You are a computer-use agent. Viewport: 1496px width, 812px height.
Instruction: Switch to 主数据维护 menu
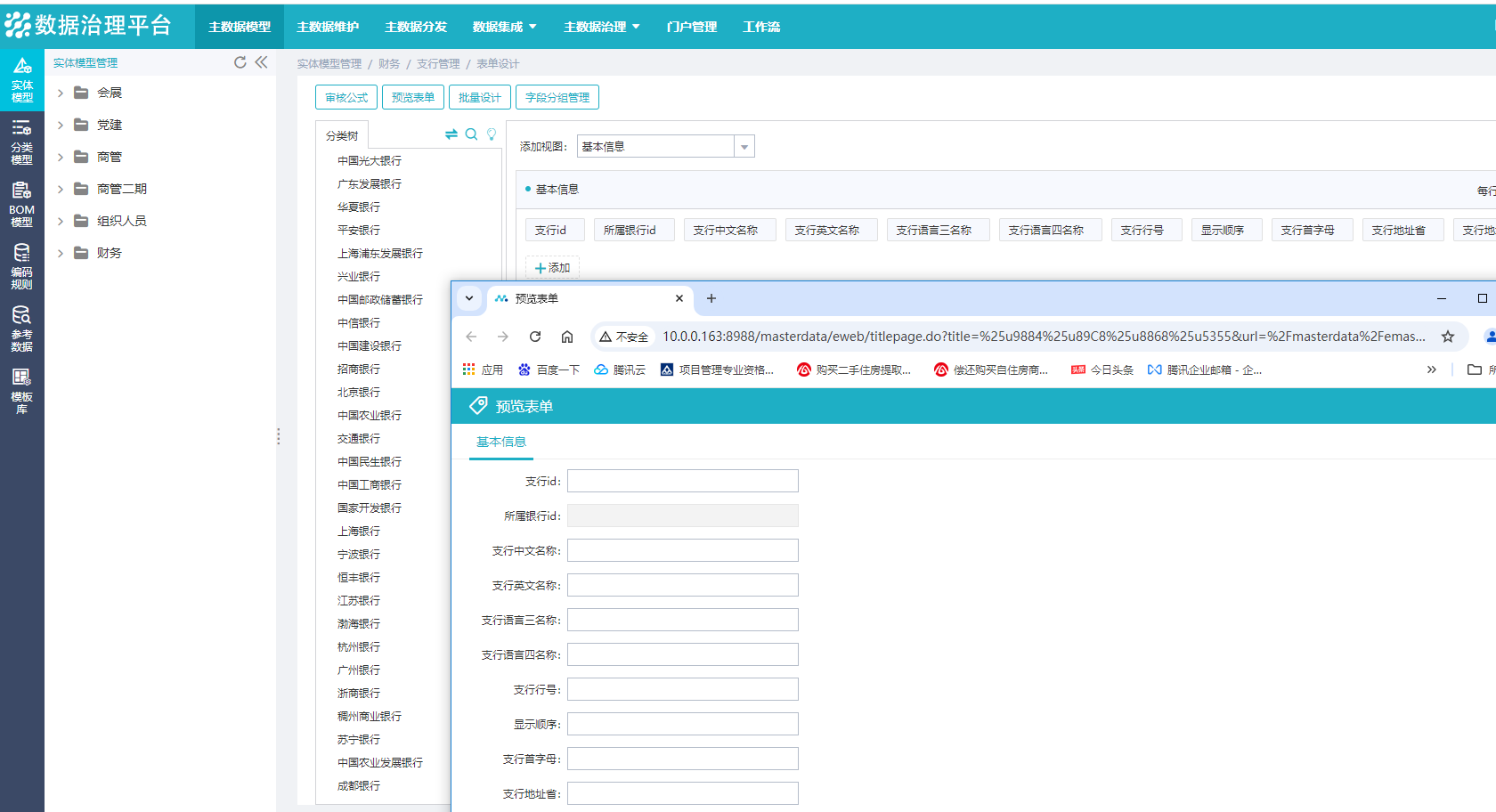point(328,27)
